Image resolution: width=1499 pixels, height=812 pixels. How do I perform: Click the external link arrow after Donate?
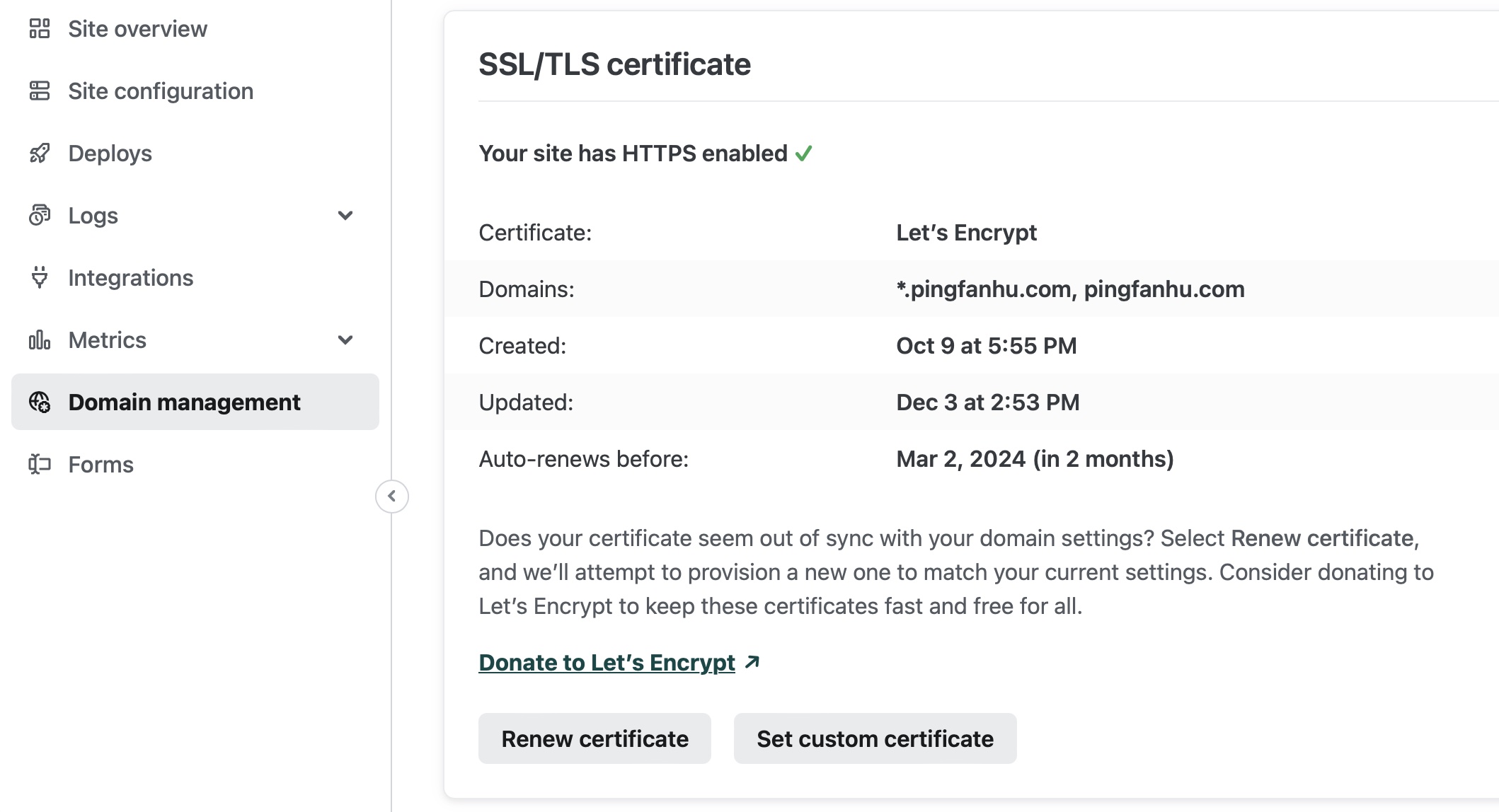752,662
